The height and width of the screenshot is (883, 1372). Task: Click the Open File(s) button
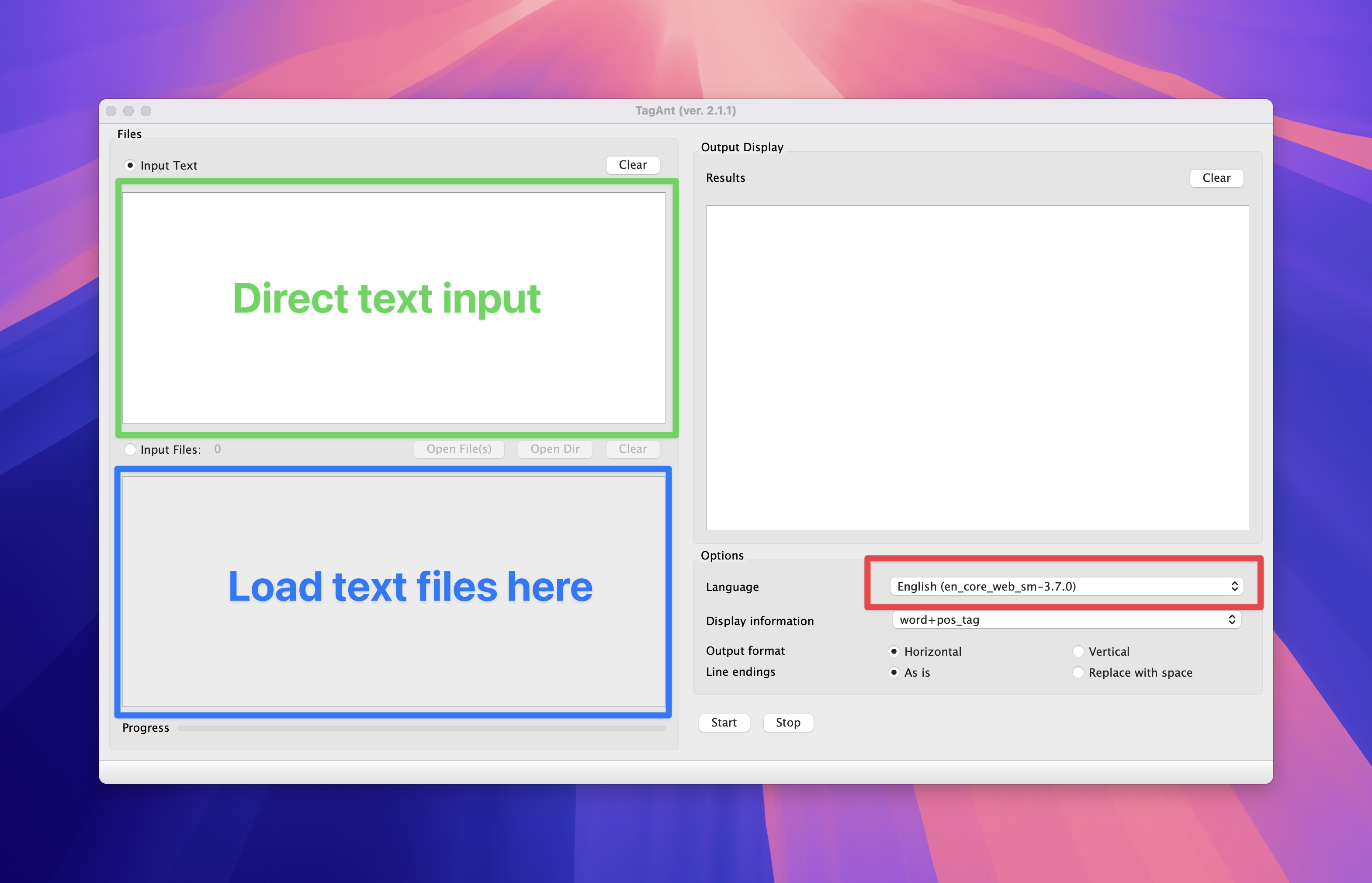pyautogui.click(x=458, y=449)
